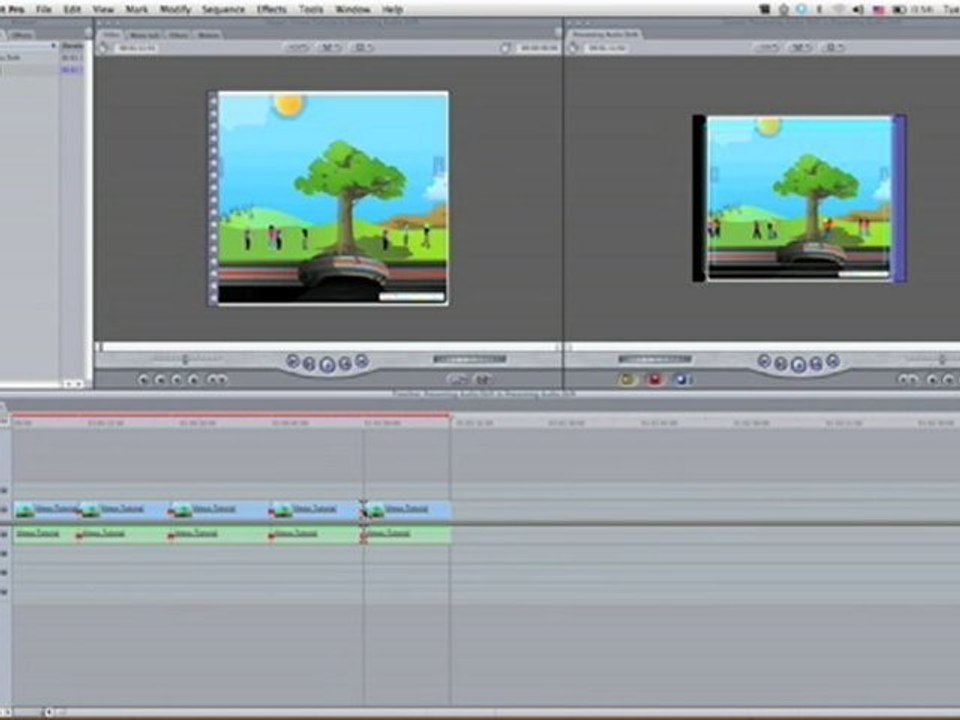Open the Sequence menu
The width and height of the screenshot is (960, 720).
222,9
